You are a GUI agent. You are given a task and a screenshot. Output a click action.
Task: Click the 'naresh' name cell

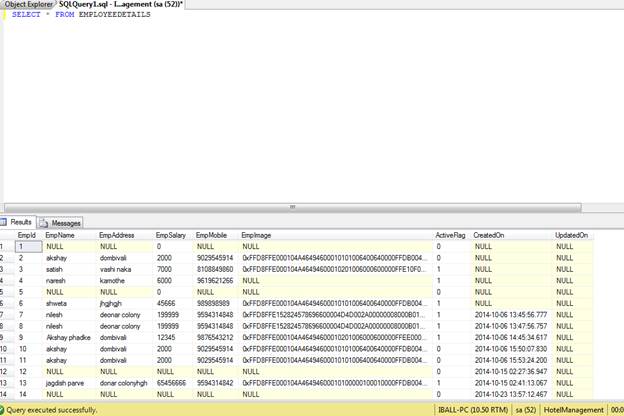70,281
